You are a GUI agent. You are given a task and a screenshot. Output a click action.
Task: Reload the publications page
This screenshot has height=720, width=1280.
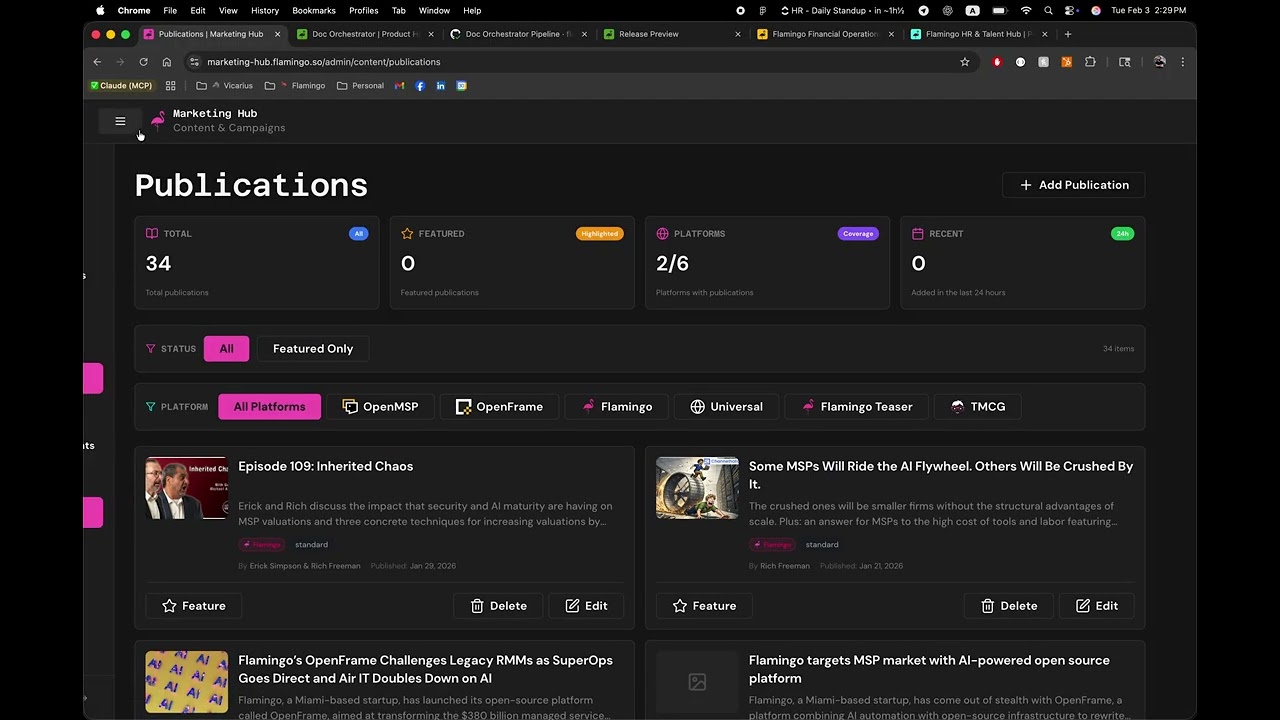tap(143, 62)
